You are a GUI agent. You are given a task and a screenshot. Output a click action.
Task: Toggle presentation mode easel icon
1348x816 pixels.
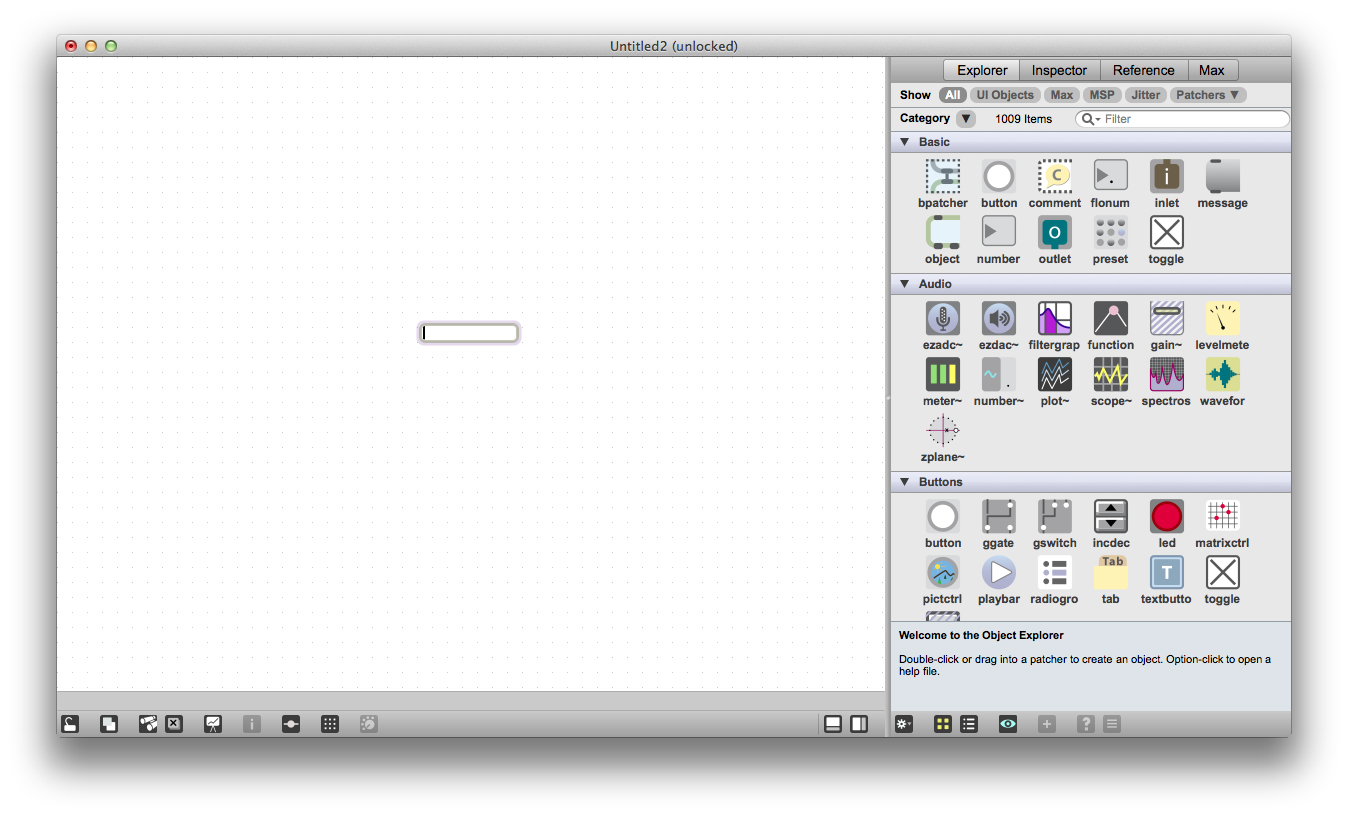point(213,724)
